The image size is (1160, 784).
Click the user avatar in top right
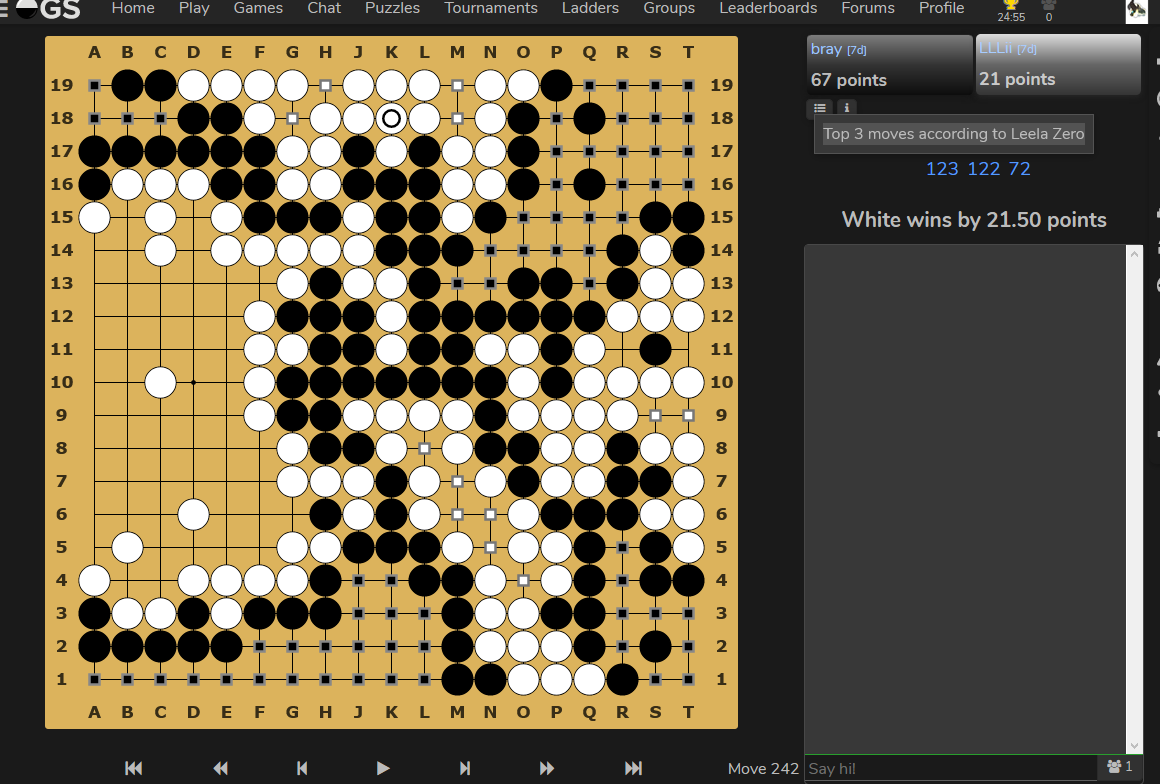pos(1136,10)
